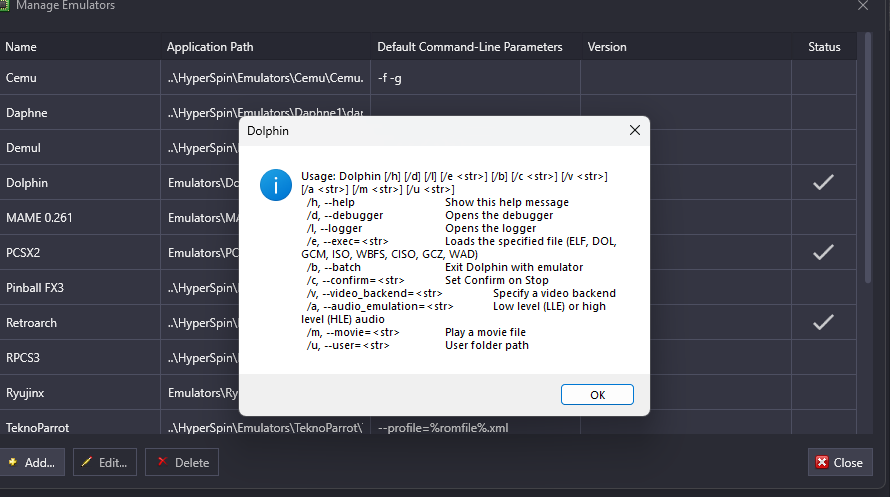The width and height of the screenshot is (890, 497).
Task: Sort by Application Path column header
Action: (266, 47)
